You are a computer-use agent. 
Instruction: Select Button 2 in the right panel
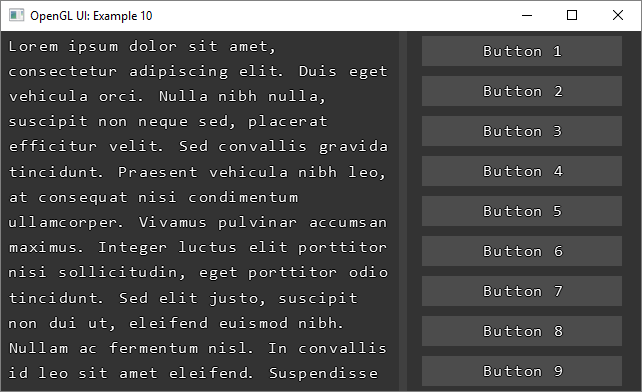pos(522,91)
